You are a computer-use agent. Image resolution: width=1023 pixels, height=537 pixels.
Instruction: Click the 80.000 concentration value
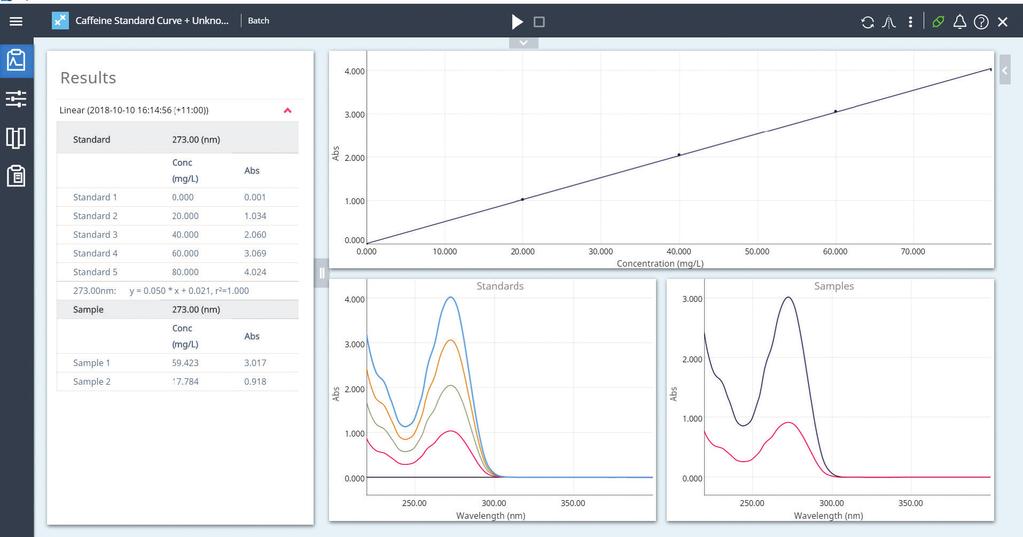click(185, 272)
